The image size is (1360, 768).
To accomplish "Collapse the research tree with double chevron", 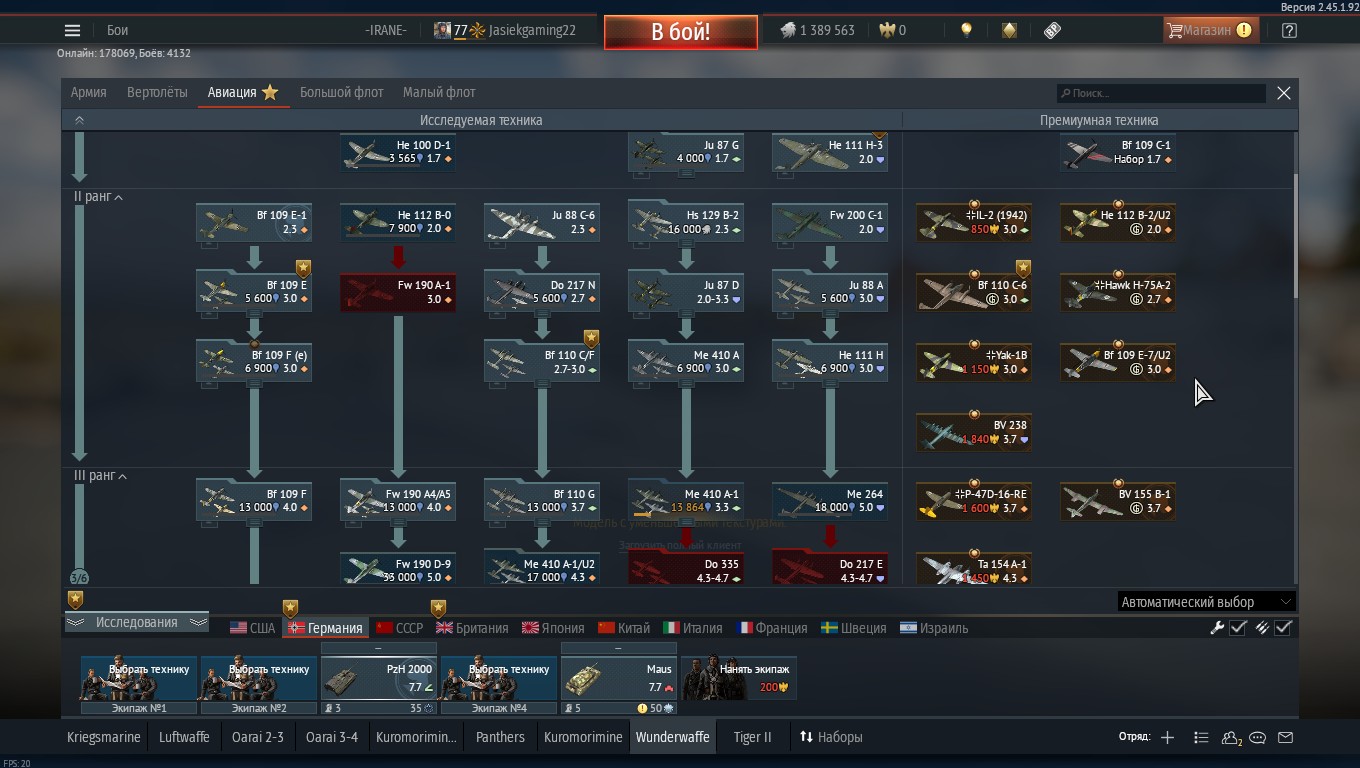I will [79, 120].
